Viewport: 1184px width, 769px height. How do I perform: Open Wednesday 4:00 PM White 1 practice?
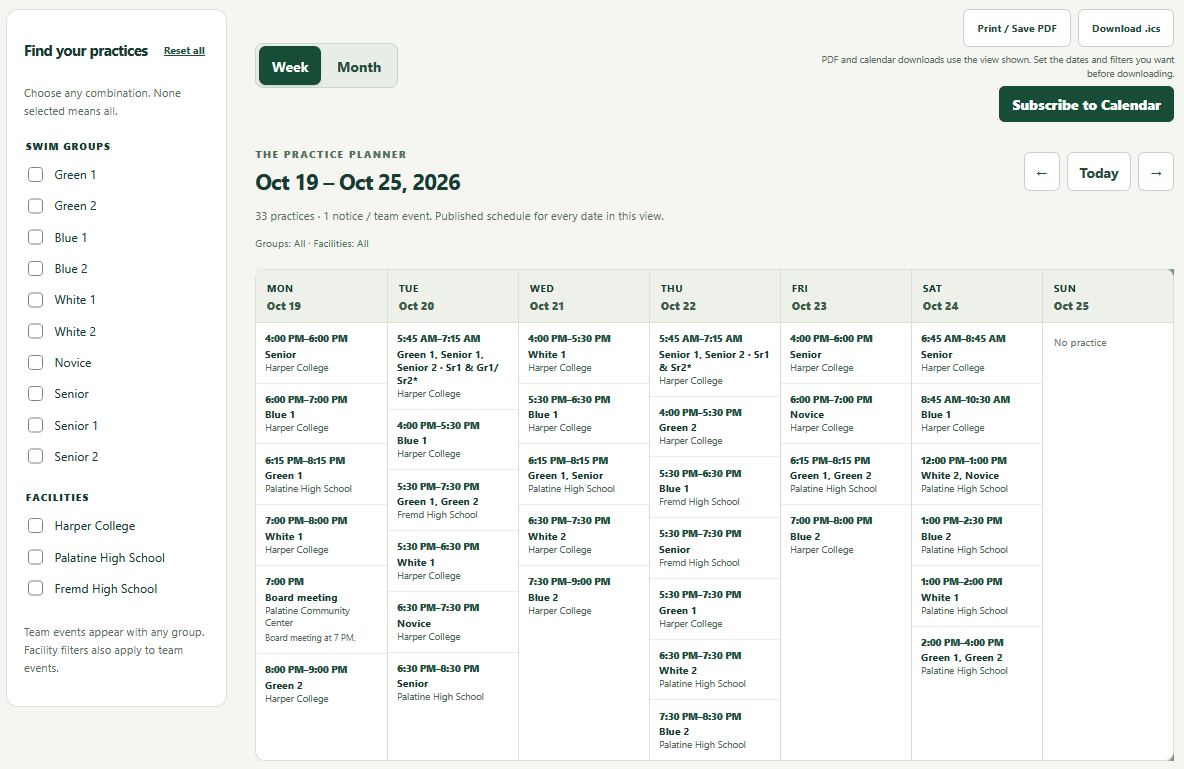[584, 353]
